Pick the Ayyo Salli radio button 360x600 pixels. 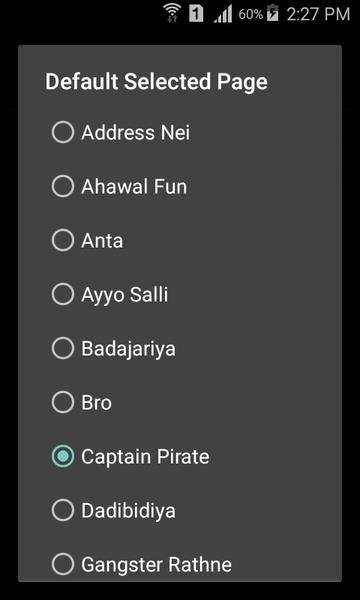point(63,294)
